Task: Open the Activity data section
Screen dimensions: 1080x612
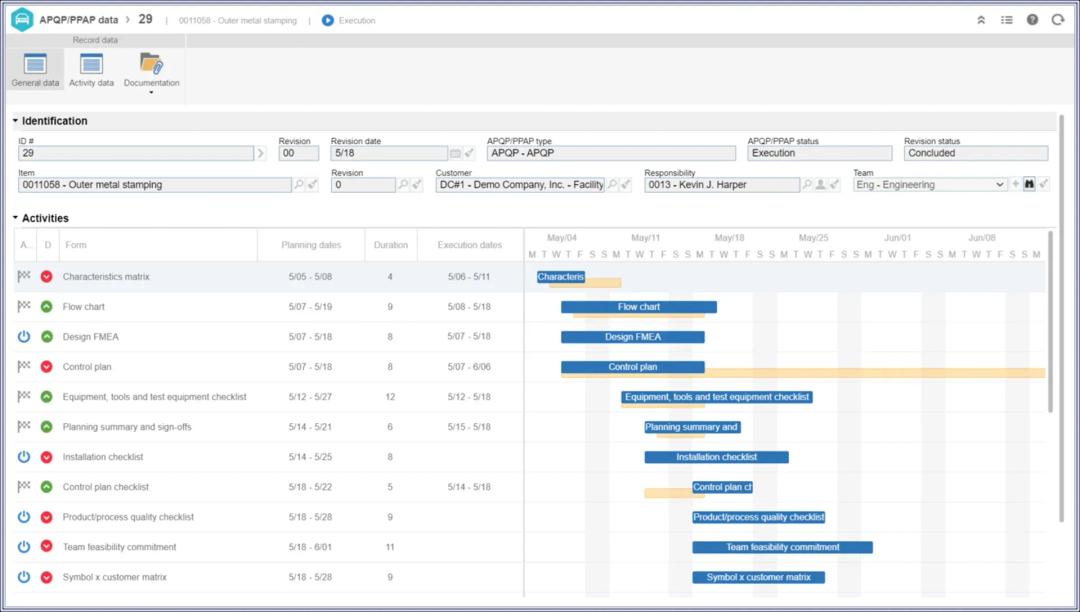Action: (91, 70)
